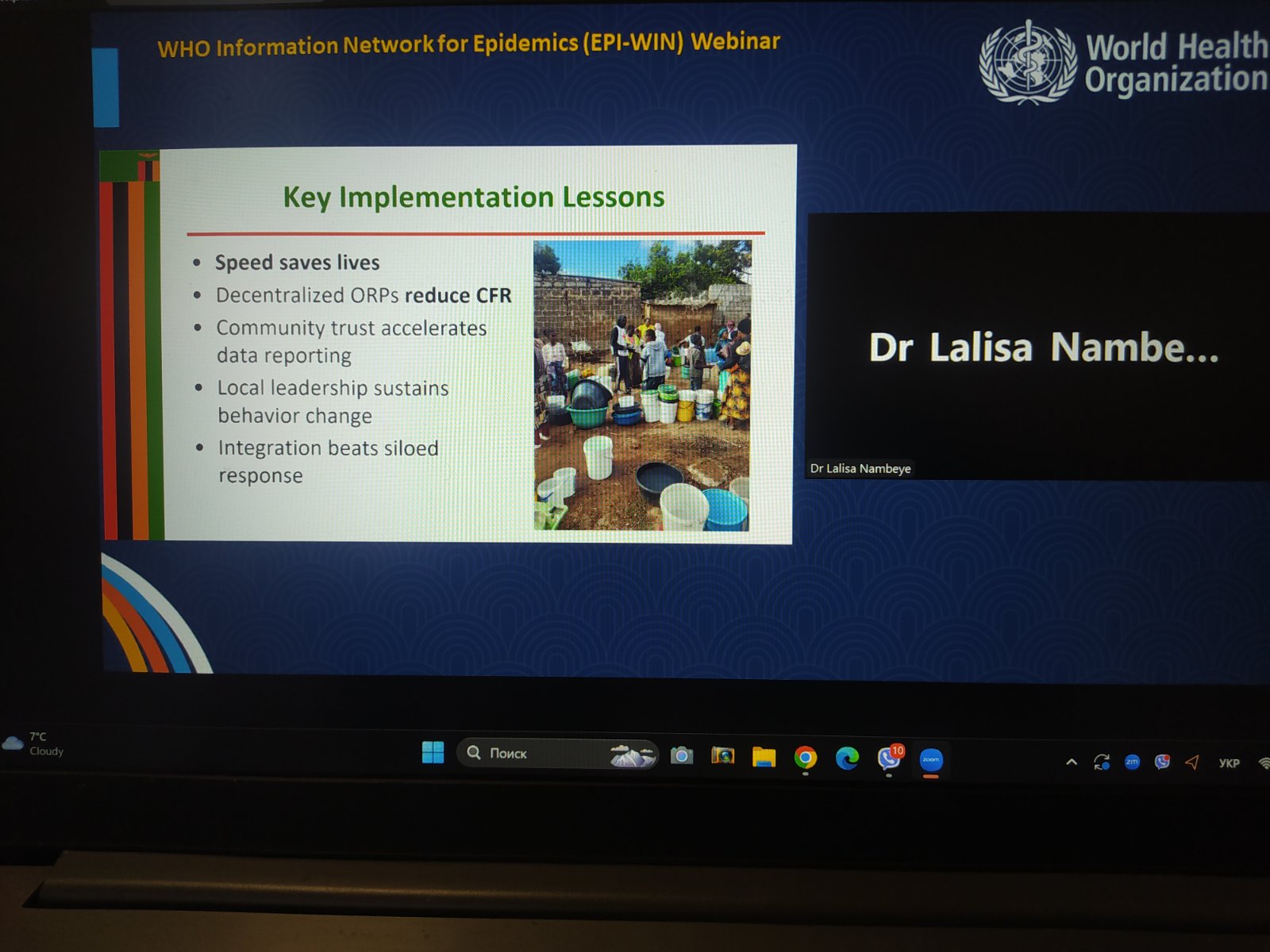Click the Viber system tray icon
Viewport: 1270px width, 952px height.
(x=1162, y=762)
